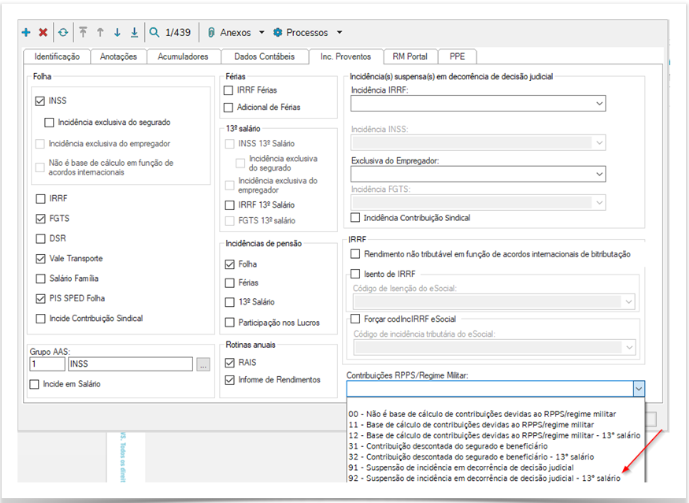Open the Processos dropdown arrow
The height and width of the screenshot is (503, 689).
pyautogui.click(x=339, y=33)
